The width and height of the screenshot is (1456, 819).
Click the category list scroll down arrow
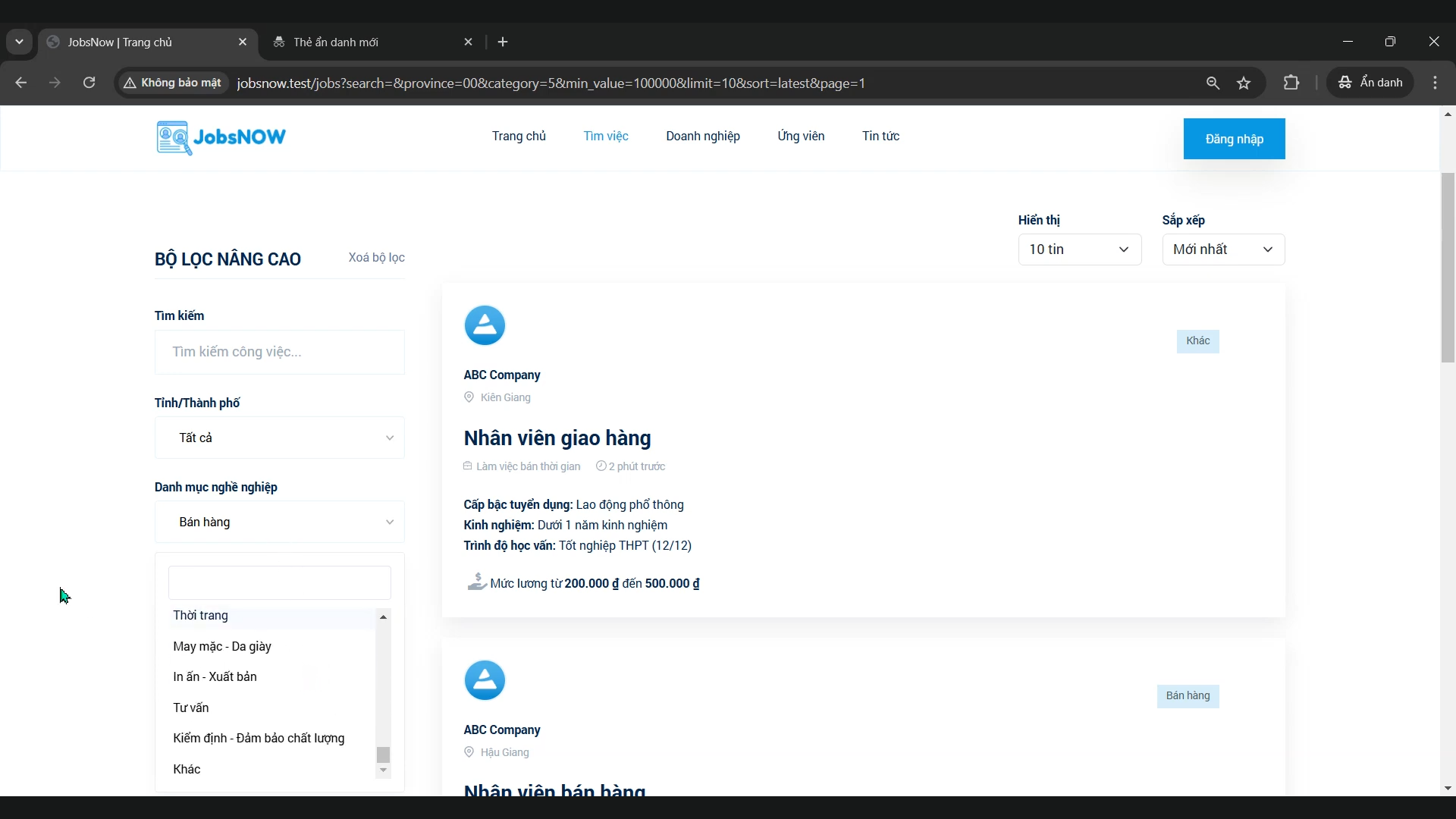point(384,771)
